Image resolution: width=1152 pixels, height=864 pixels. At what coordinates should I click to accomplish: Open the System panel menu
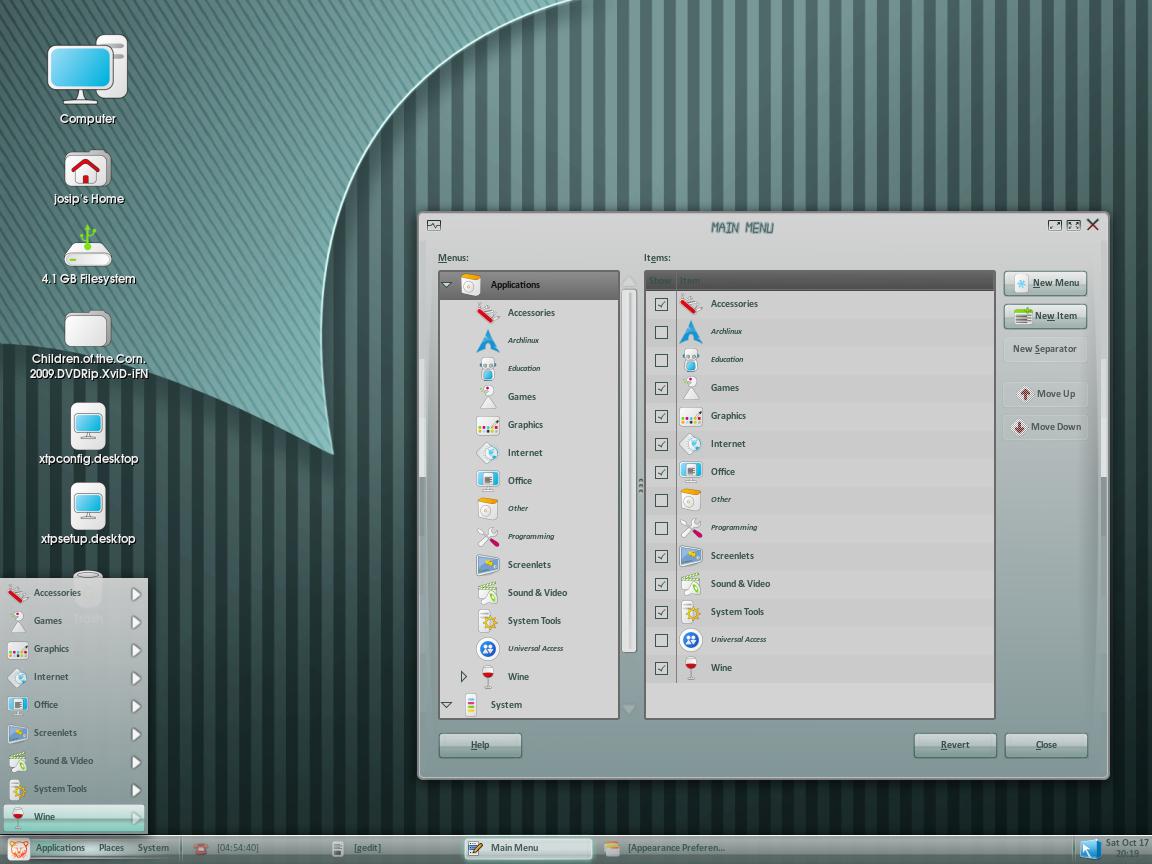(153, 848)
